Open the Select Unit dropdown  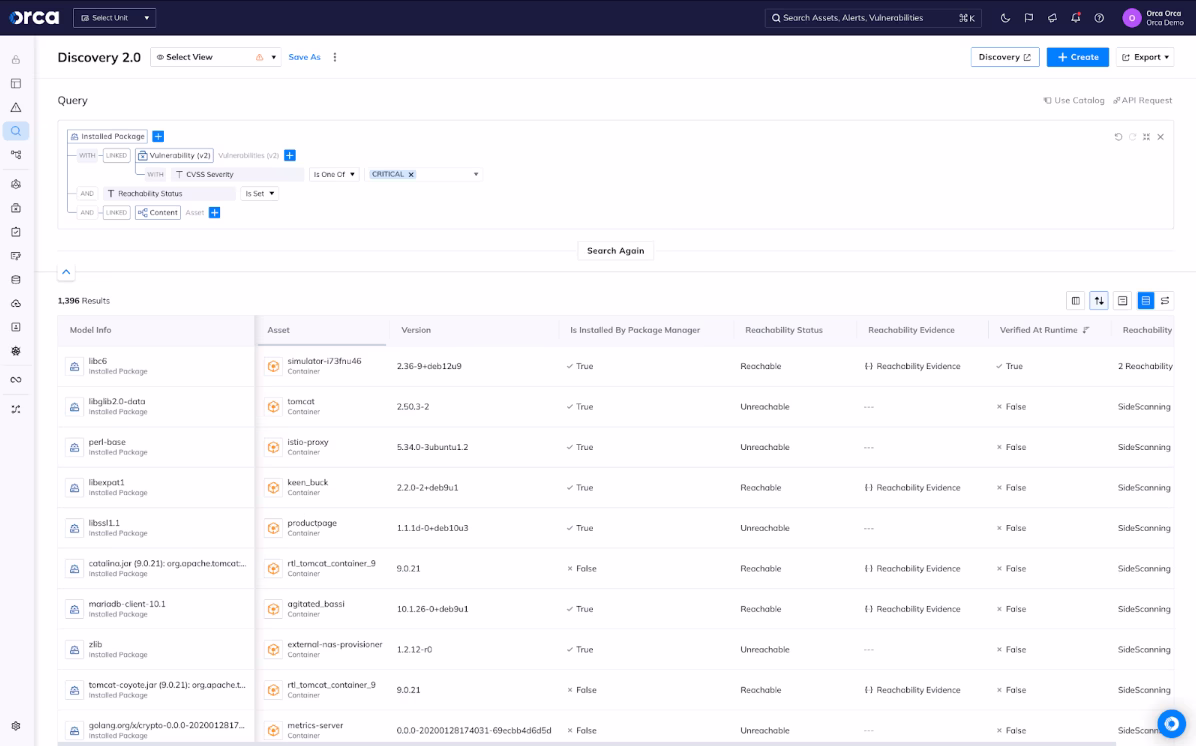click(115, 18)
